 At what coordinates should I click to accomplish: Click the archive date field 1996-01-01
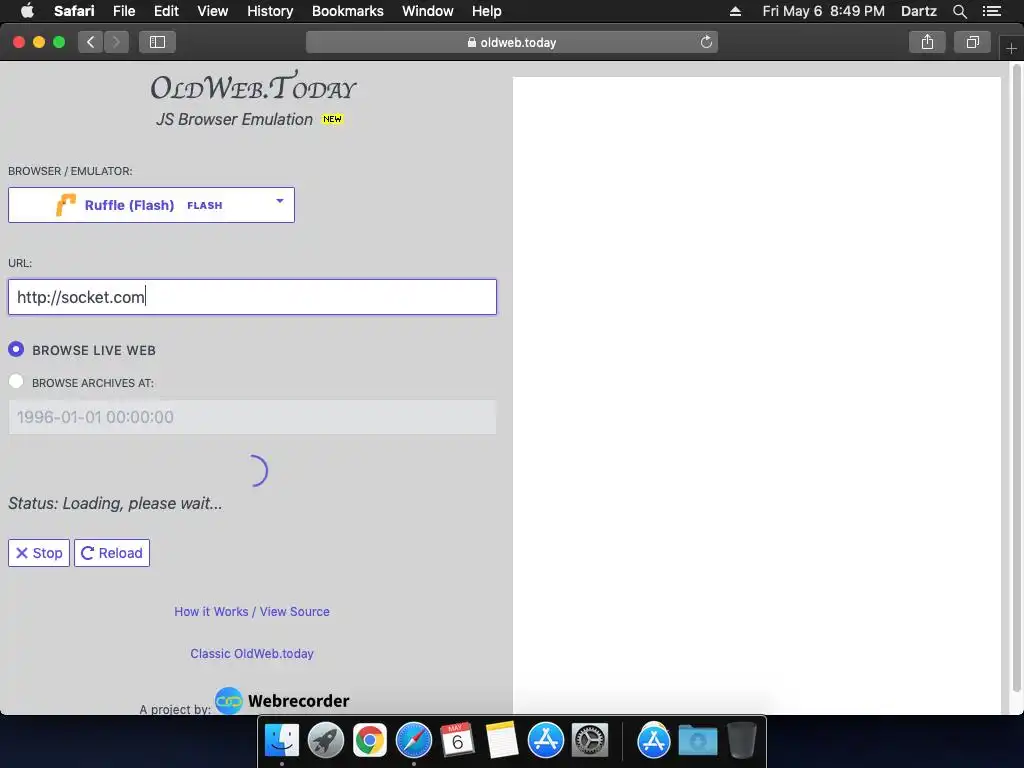click(252, 417)
